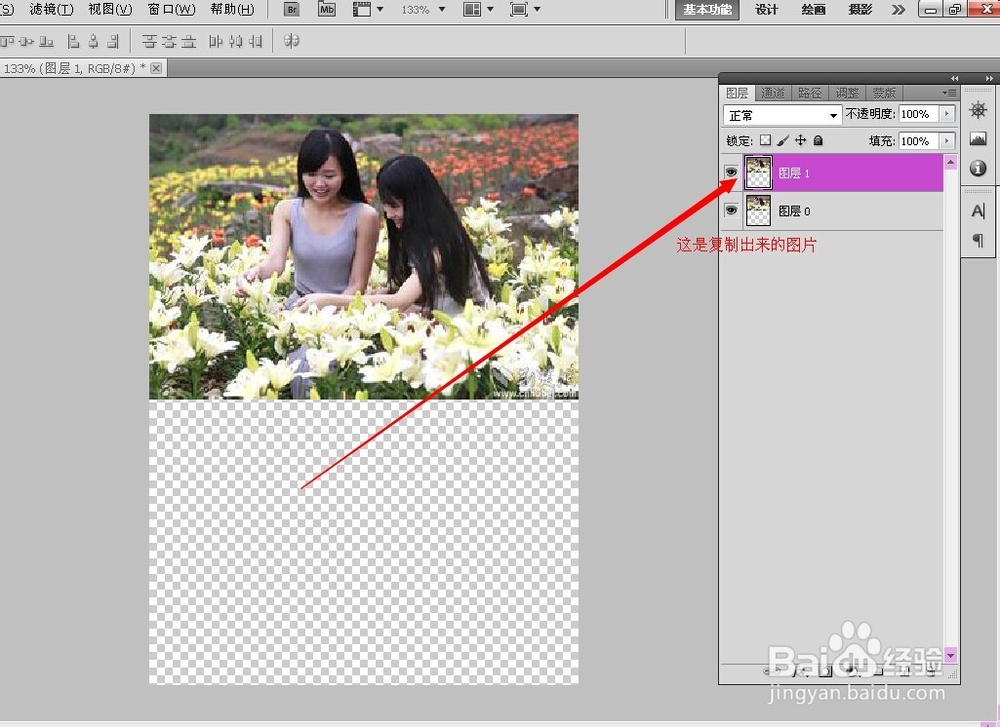Image resolution: width=1000 pixels, height=727 pixels.
Task: Open the 正常 blend mode dropdown
Action: tap(783, 115)
